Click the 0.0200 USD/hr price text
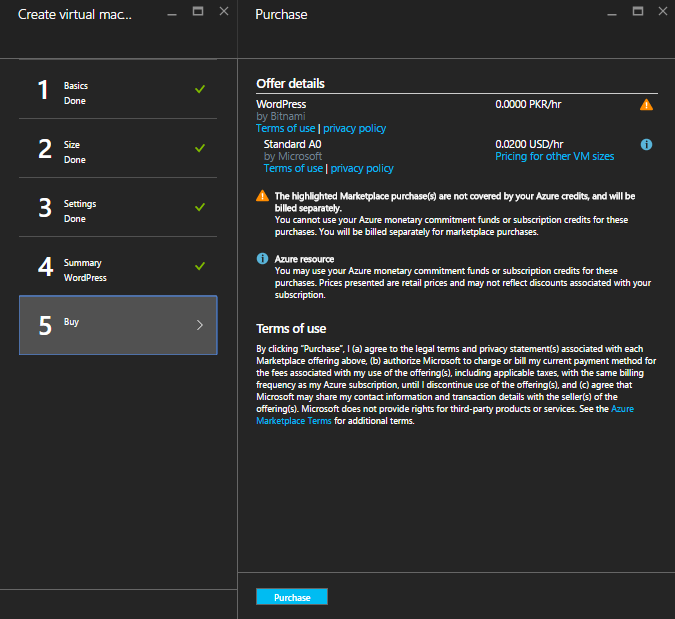The image size is (675, 619). 529,144
